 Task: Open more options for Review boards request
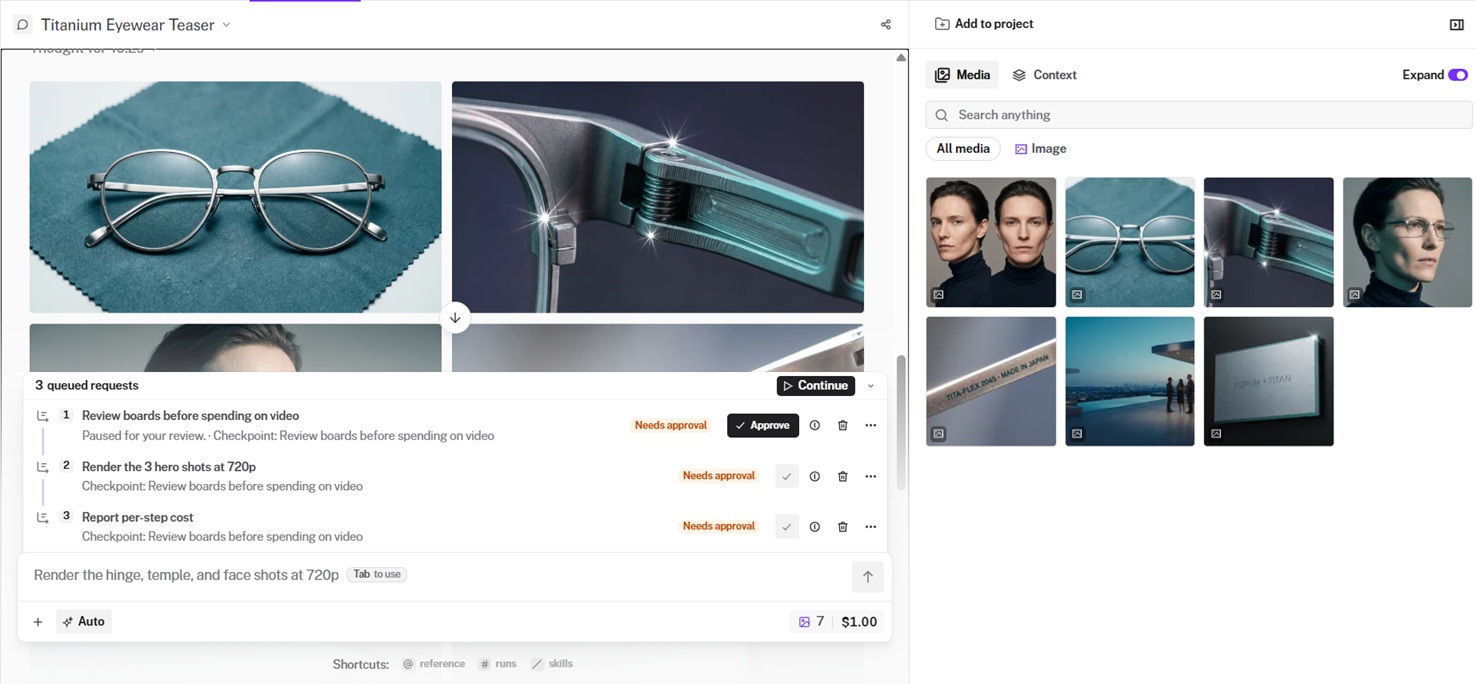coord(871,425)
